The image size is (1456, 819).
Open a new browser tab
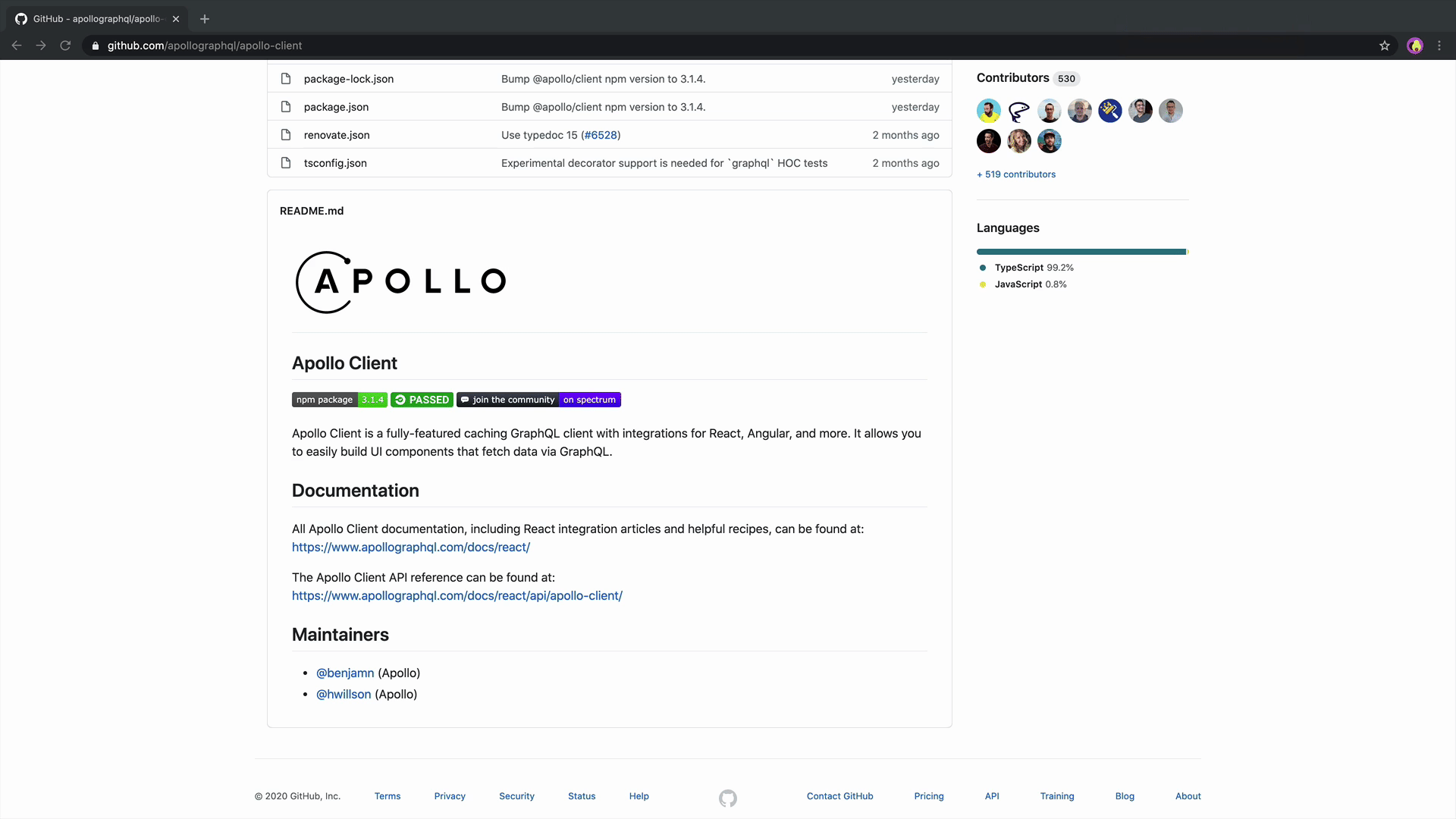(x=205, y=19)
